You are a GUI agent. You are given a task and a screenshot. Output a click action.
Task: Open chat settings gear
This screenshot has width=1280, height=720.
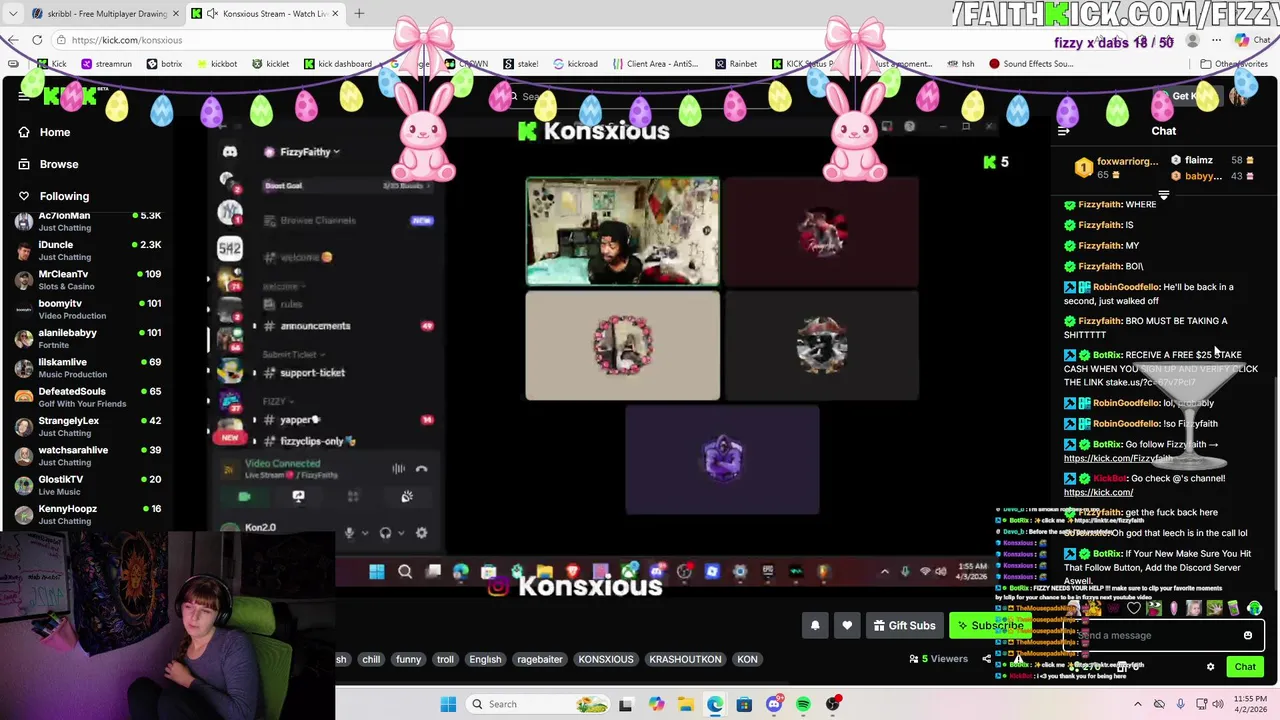click(1210, 667)
